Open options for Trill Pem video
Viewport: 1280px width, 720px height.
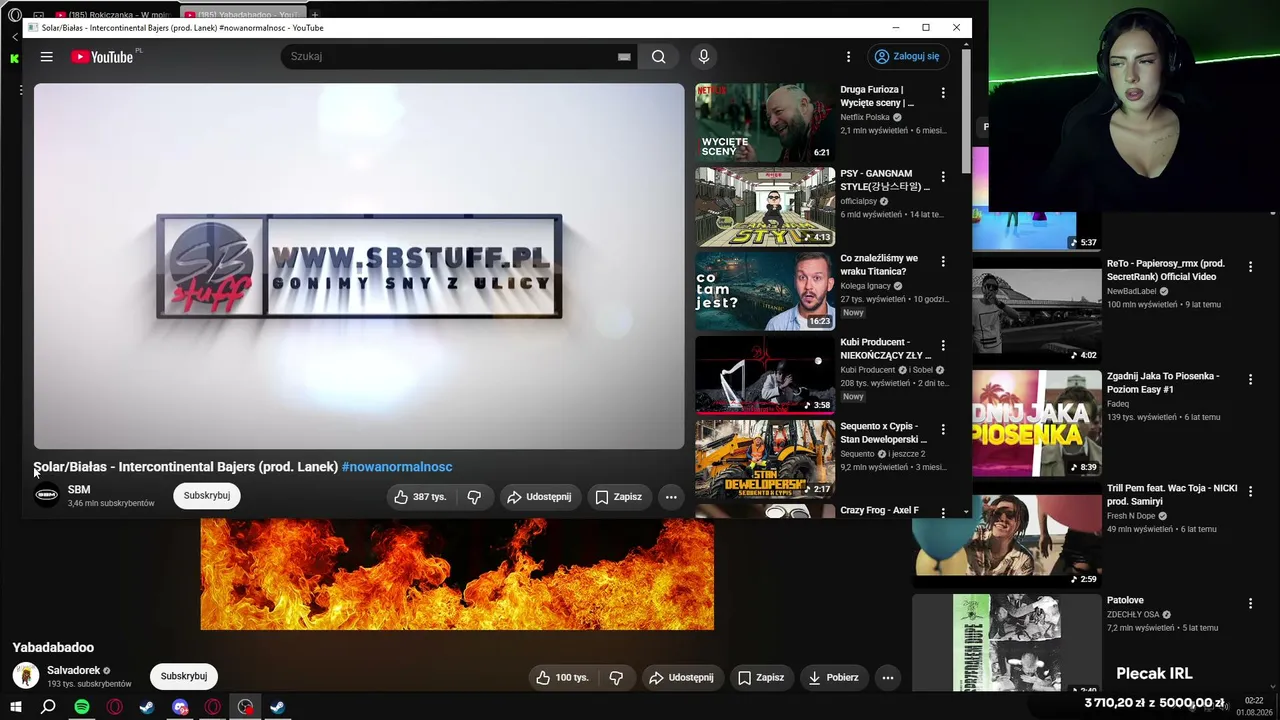(x=1250, y=492)
